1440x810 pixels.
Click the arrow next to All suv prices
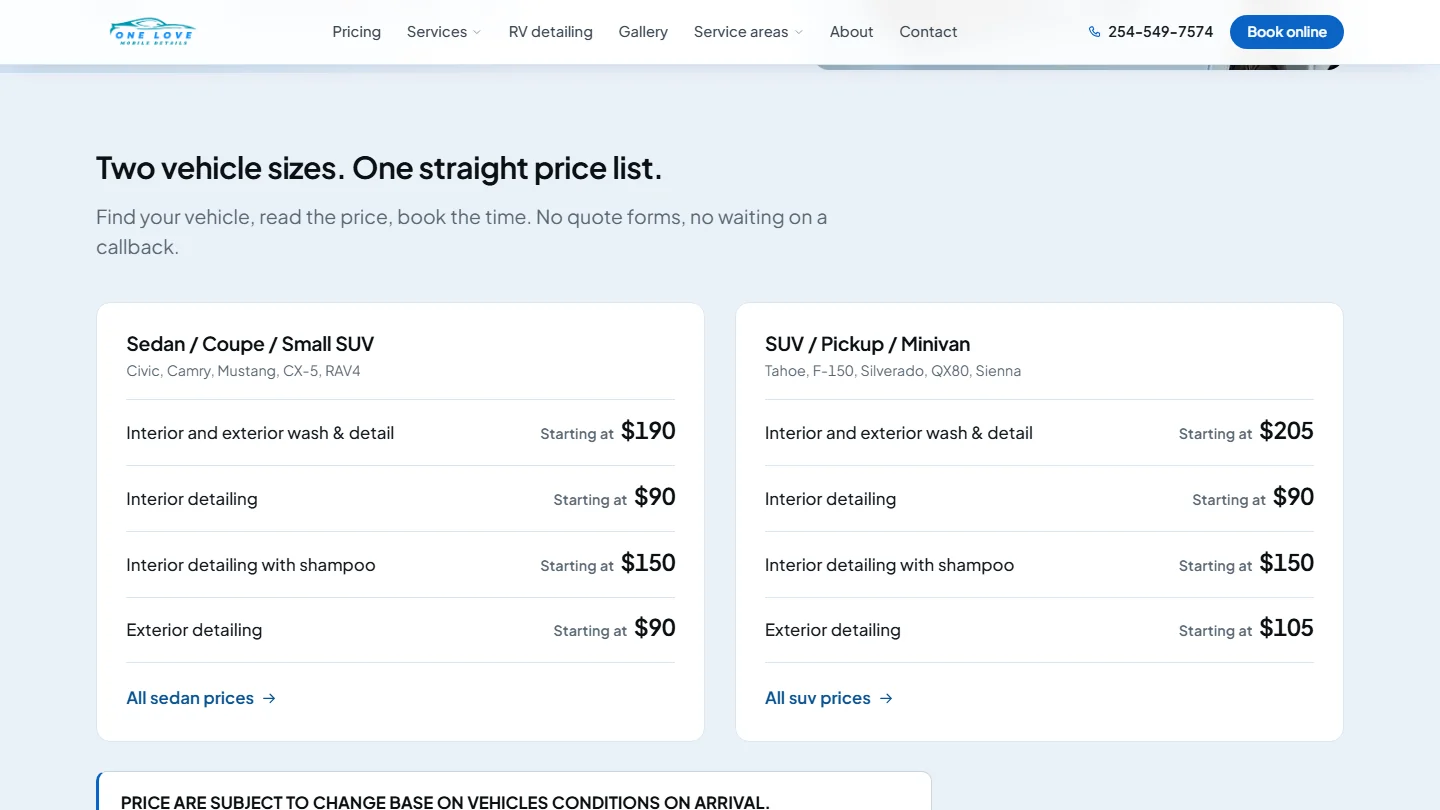886,698
